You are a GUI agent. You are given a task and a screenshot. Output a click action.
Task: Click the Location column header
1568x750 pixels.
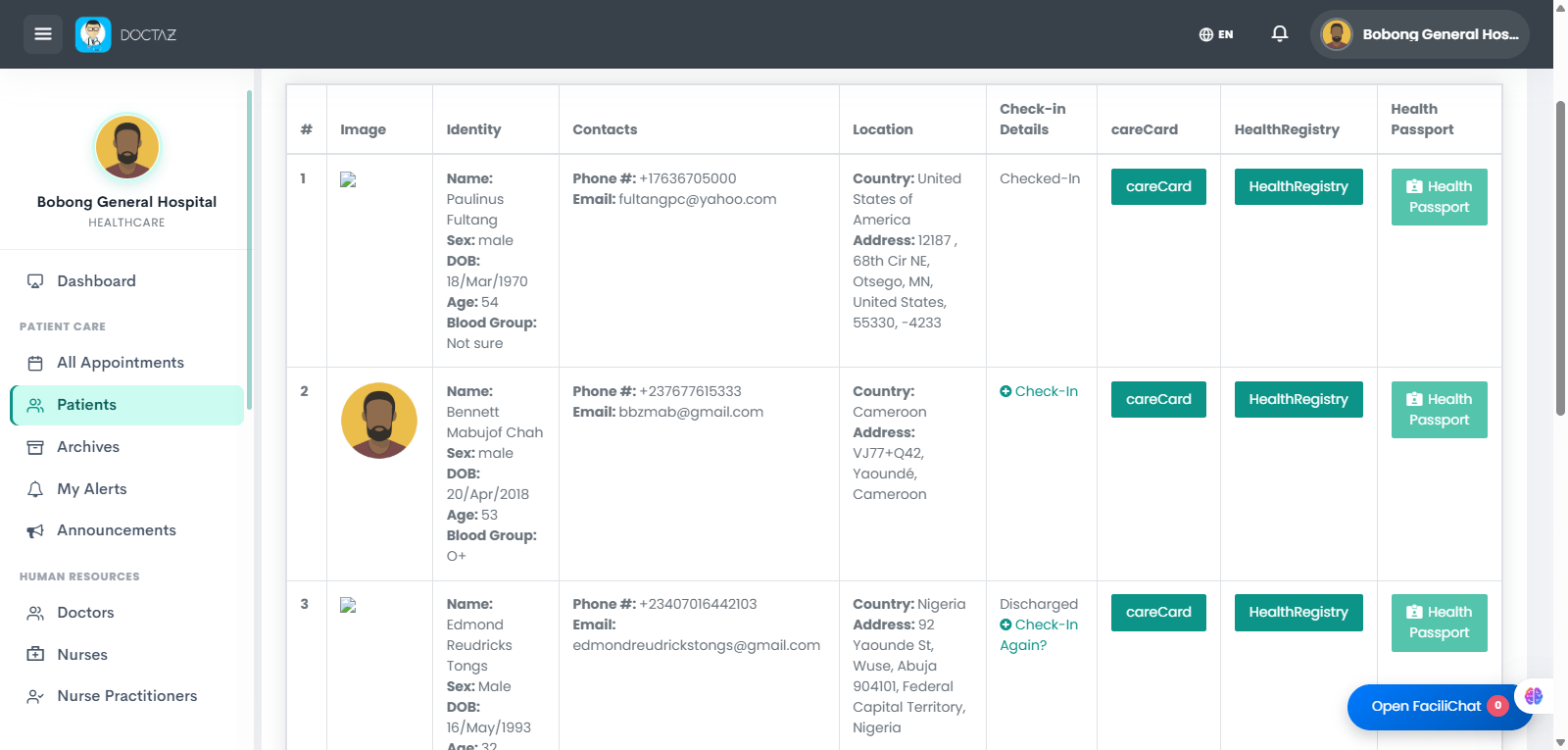pyautogui.click(x=883, y=129)
